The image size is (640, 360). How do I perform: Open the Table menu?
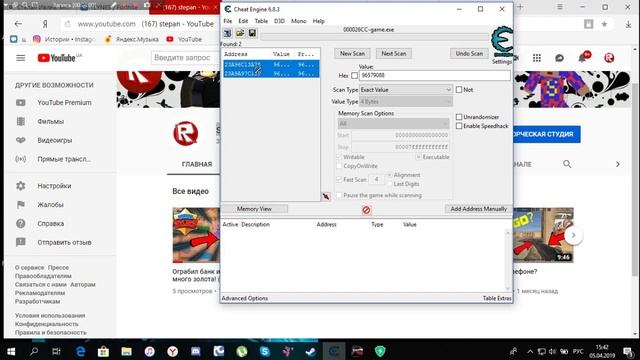[x=261, y=21]
